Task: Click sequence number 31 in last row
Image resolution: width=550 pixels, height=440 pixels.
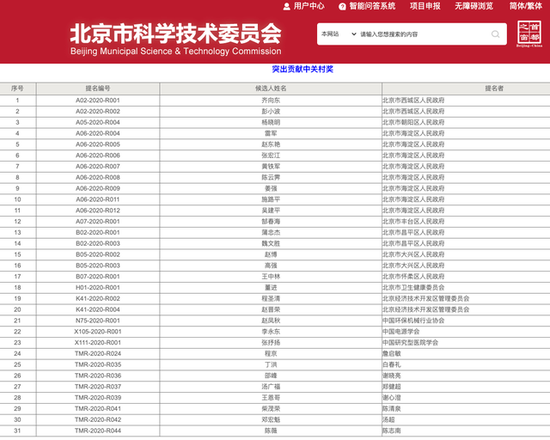Action: (x=18, y=431)
